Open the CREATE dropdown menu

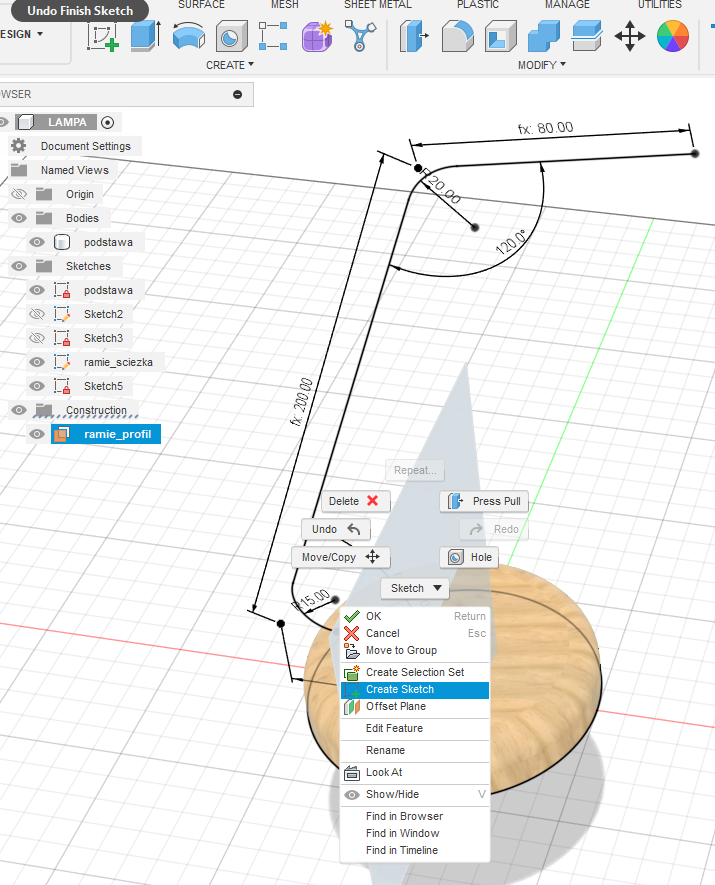[x=230, y=65]
